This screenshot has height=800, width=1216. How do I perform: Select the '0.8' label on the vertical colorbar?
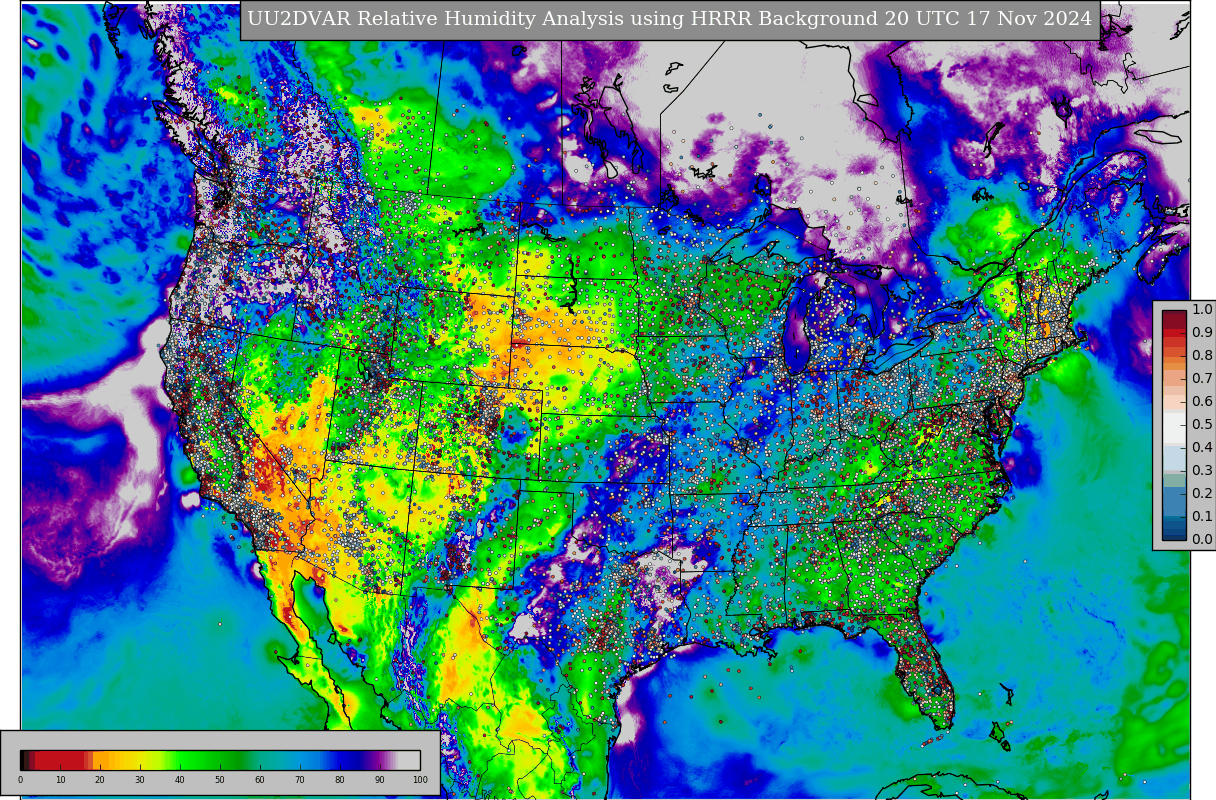[x=1202, y=356]
